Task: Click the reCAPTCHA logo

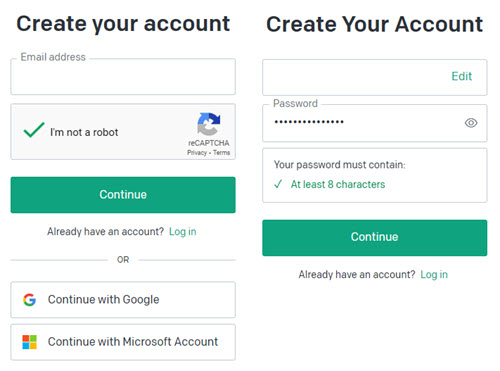Action: point(209,124)
